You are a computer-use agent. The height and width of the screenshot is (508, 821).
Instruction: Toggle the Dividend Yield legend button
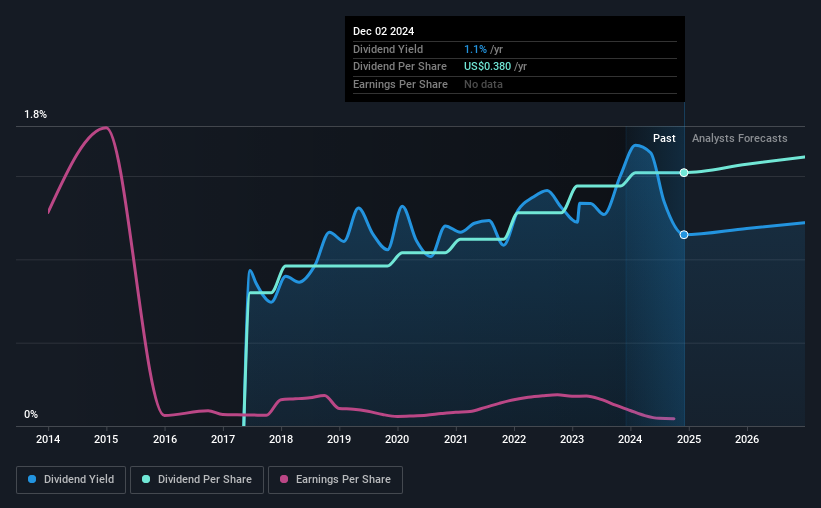(71, 480)
